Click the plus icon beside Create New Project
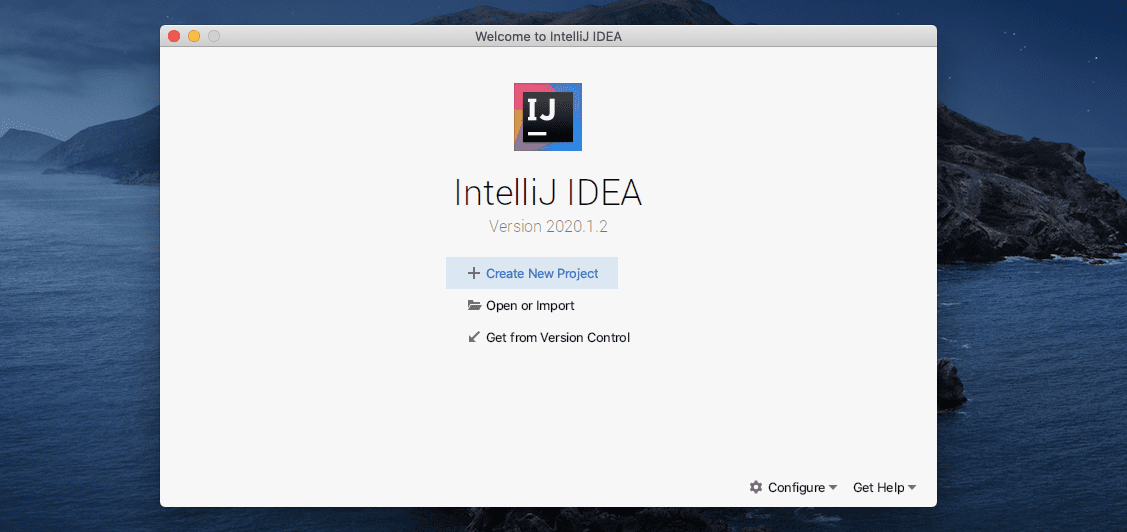Viewport: 1127px width, 532px height. click(474, 273)
